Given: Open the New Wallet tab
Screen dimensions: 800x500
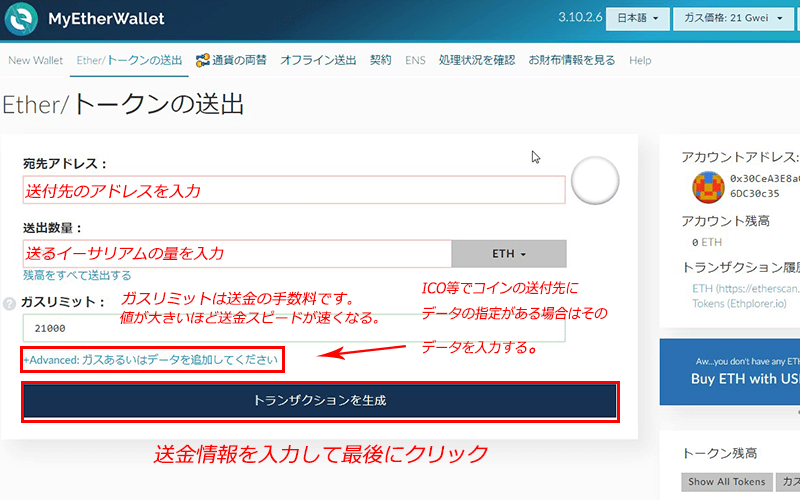Looking at the screenshot, I should click(x=35, y=60).
